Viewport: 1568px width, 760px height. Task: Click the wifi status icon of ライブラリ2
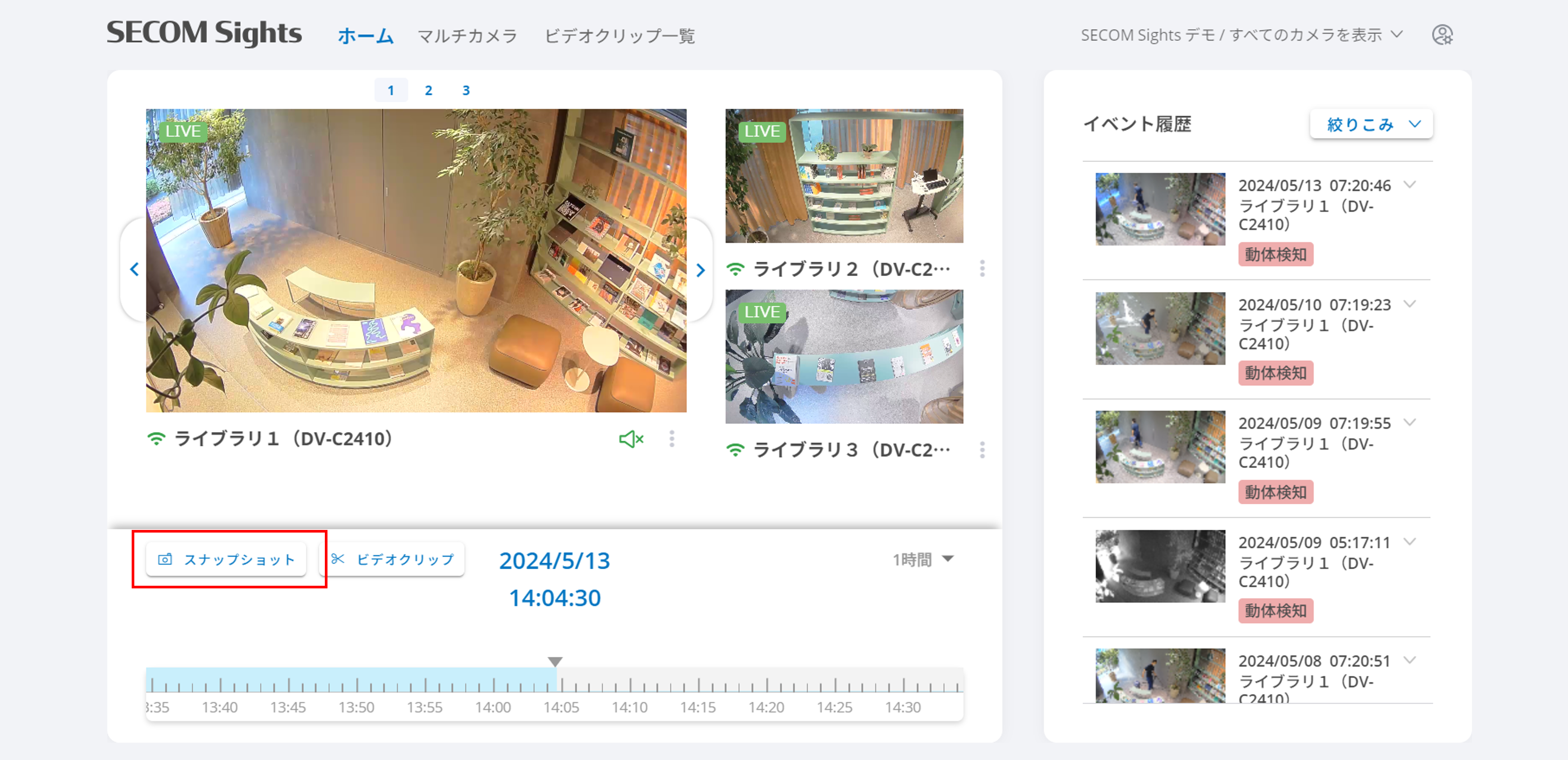tap(735, 268)
